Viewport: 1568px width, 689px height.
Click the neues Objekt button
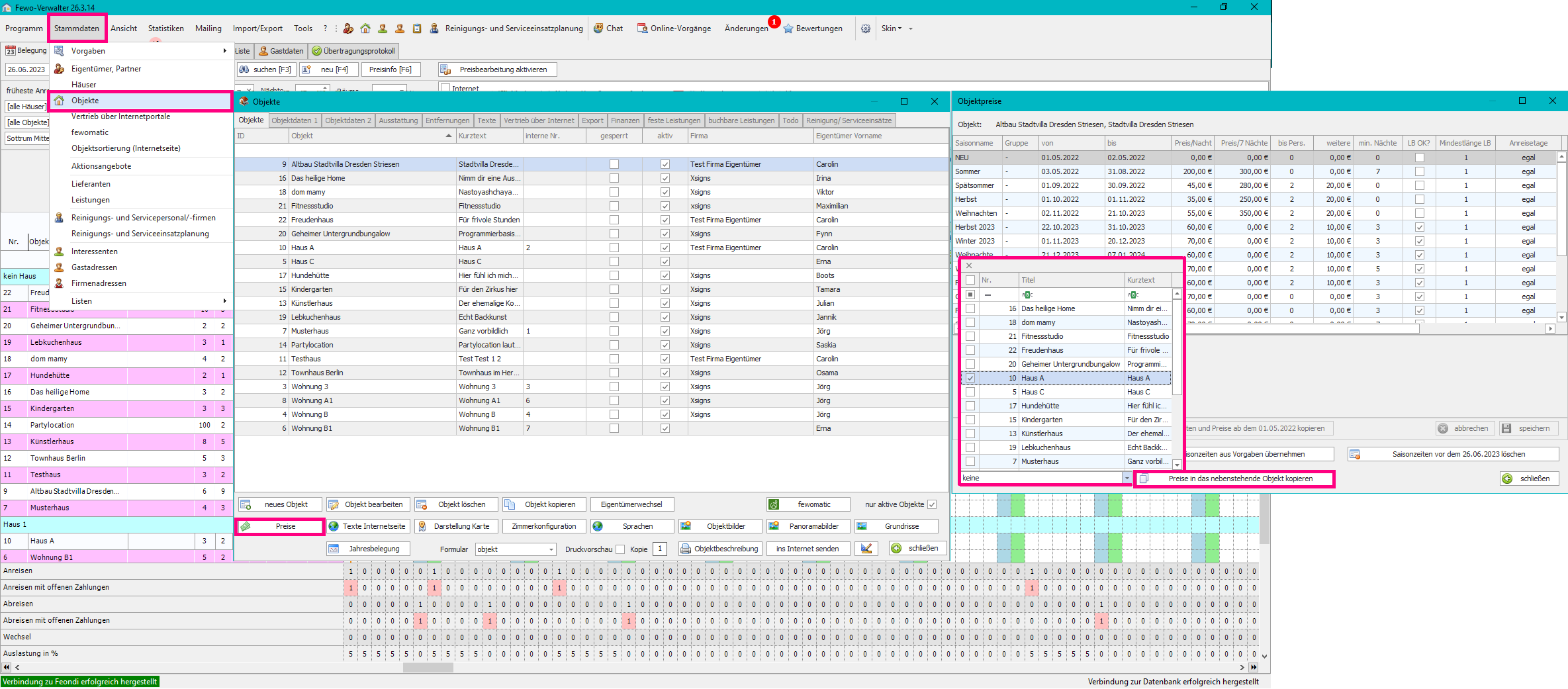[280, 504]
